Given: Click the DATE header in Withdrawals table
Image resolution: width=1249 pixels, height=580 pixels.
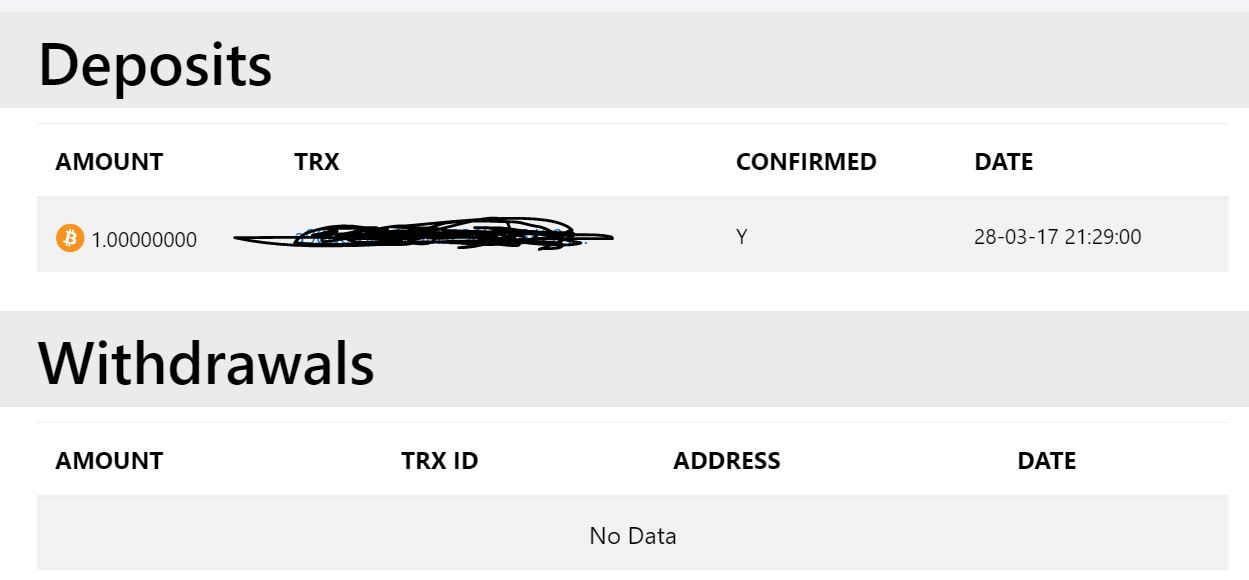Looking at the screenshot, I should 1046,461.
